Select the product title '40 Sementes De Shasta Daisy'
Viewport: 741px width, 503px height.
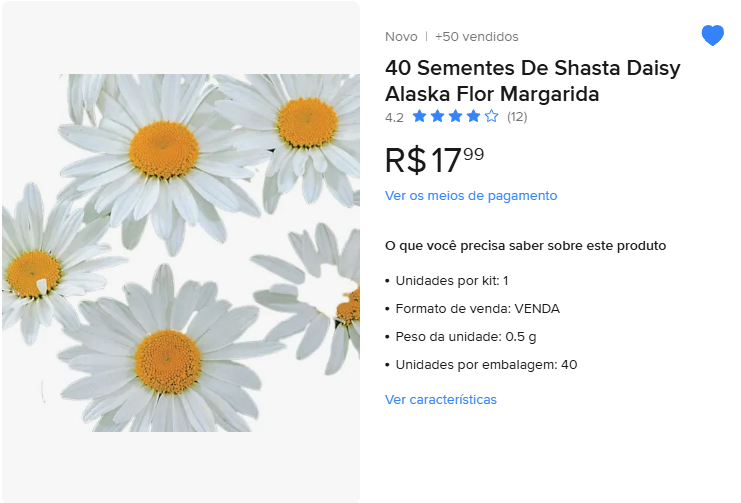532,69
